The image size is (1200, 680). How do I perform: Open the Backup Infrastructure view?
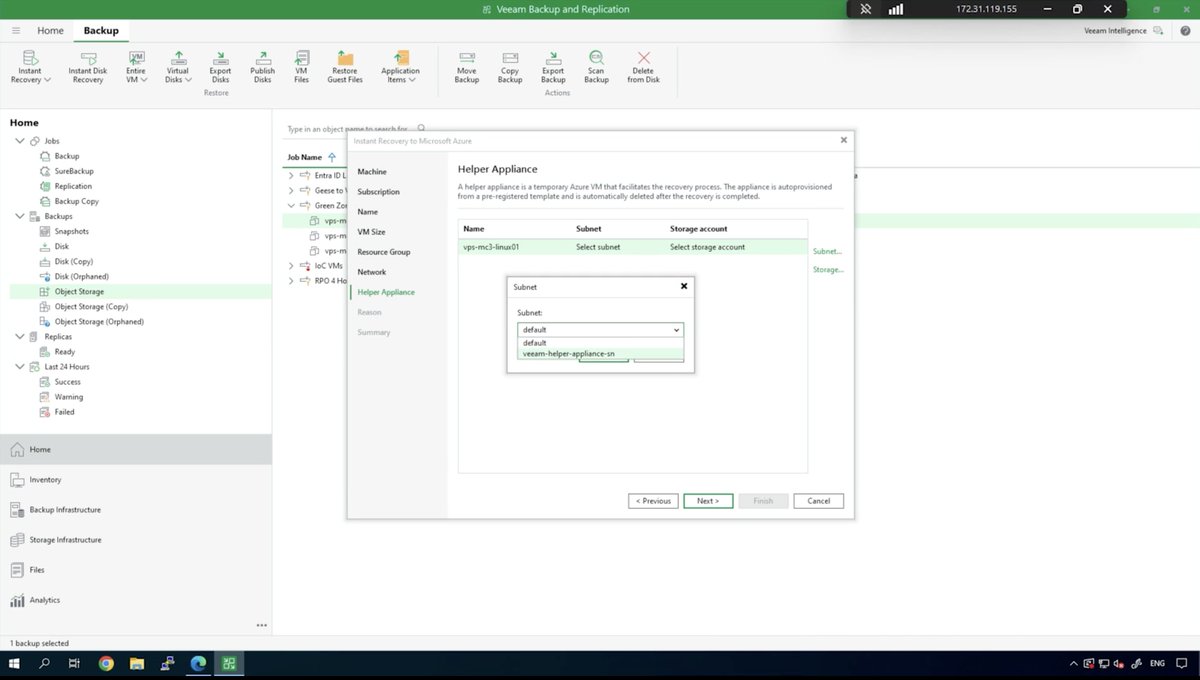pos(135,510)
